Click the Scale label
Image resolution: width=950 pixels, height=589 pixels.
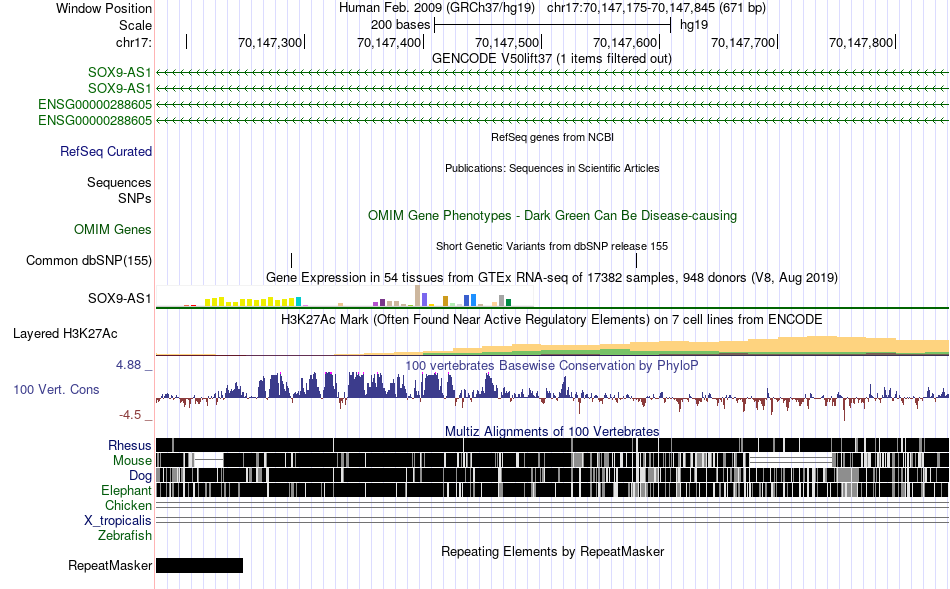click(x=135, y=25)
